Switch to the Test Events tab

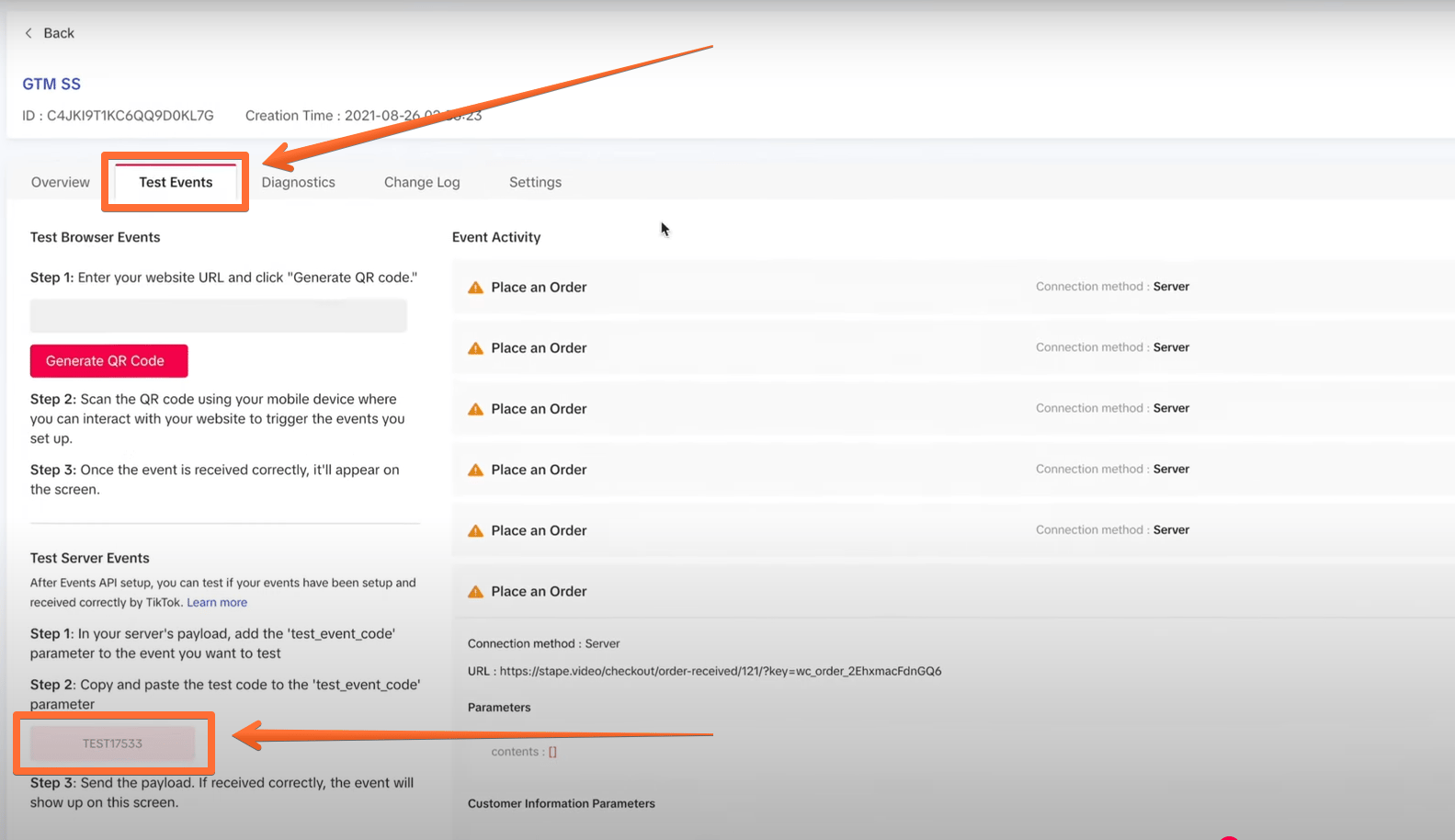(x=176, y=182)
